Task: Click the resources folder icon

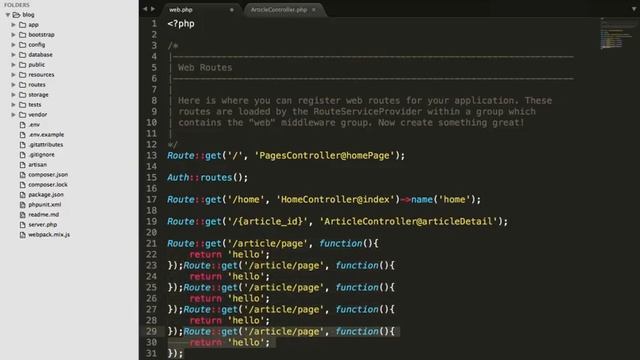Action: 23,75
